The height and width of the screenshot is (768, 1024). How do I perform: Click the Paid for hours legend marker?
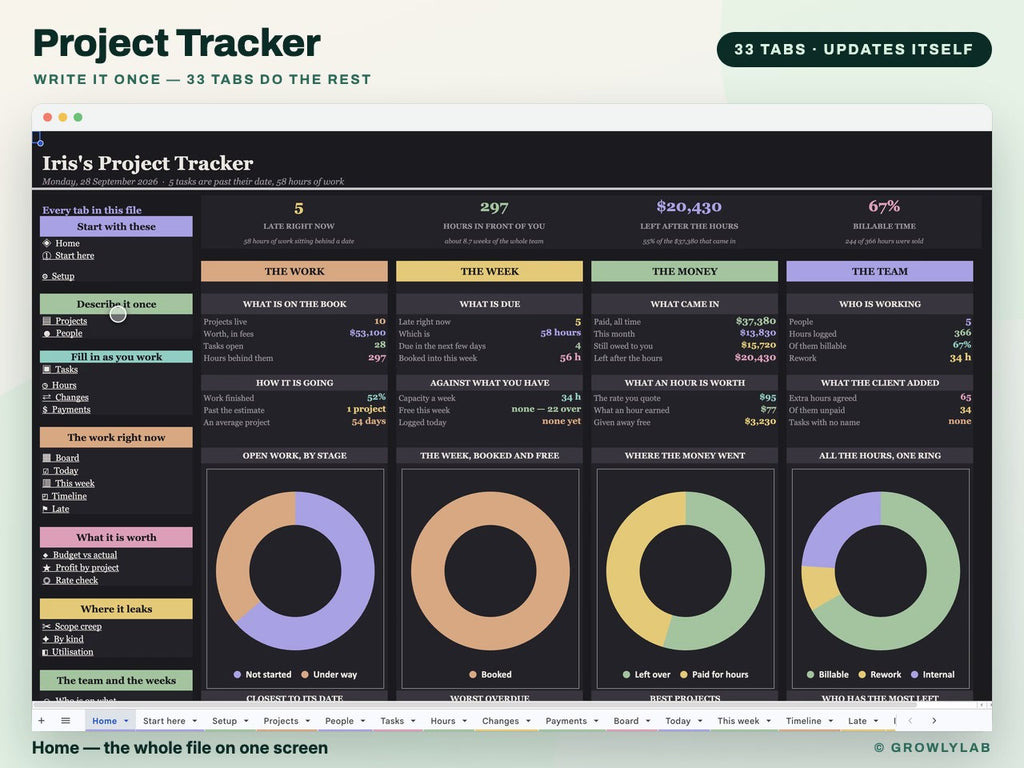click(684, 675)
